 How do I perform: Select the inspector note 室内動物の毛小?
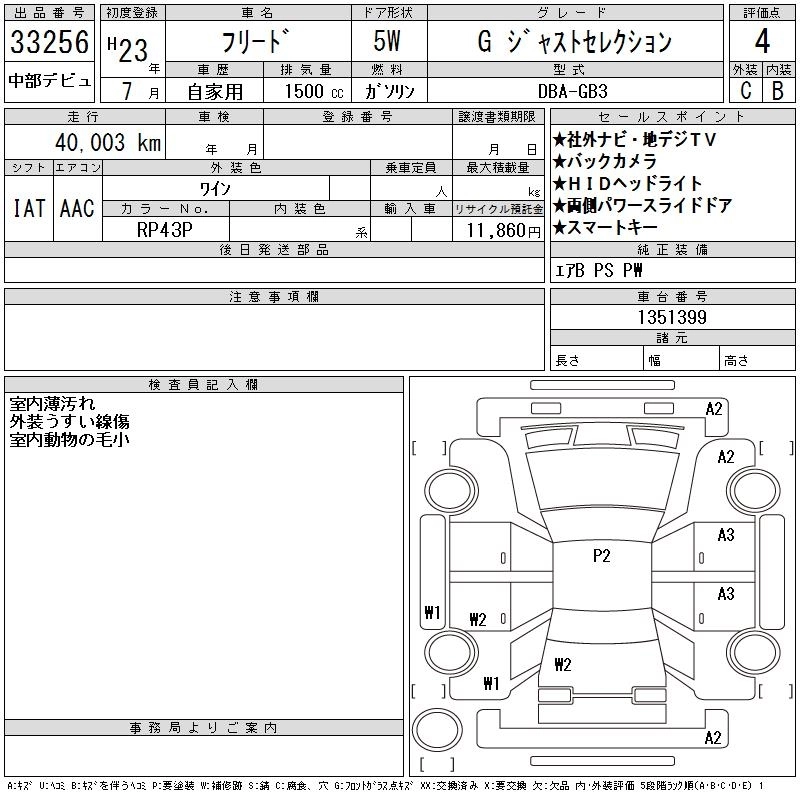69,439
